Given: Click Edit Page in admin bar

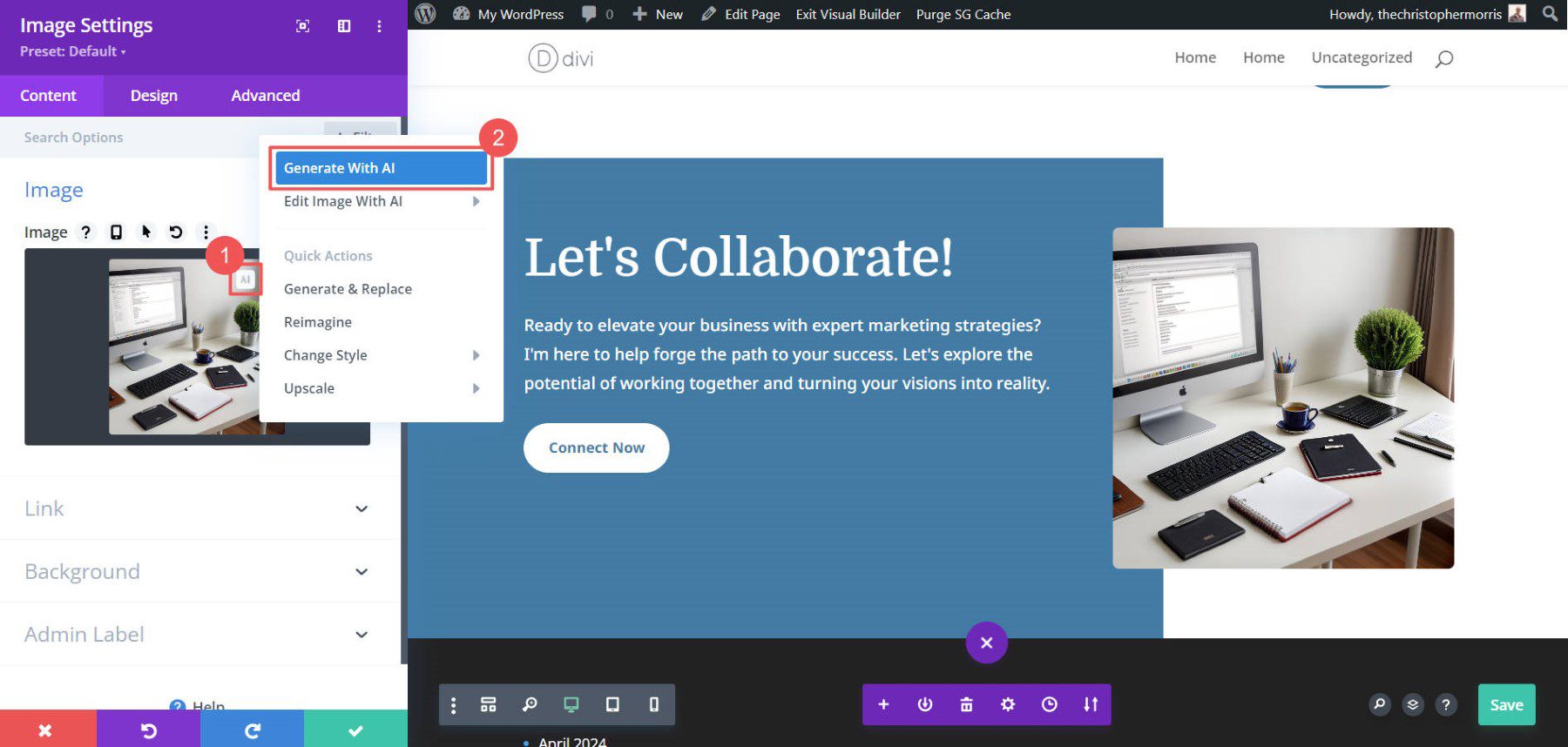Looking at the screenshot, I should tap(741, 14).
